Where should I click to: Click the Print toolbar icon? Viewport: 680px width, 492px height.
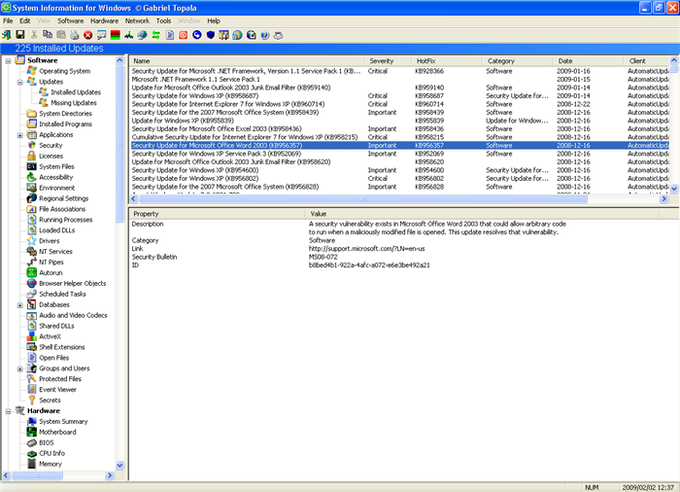(x=75, y=35)
